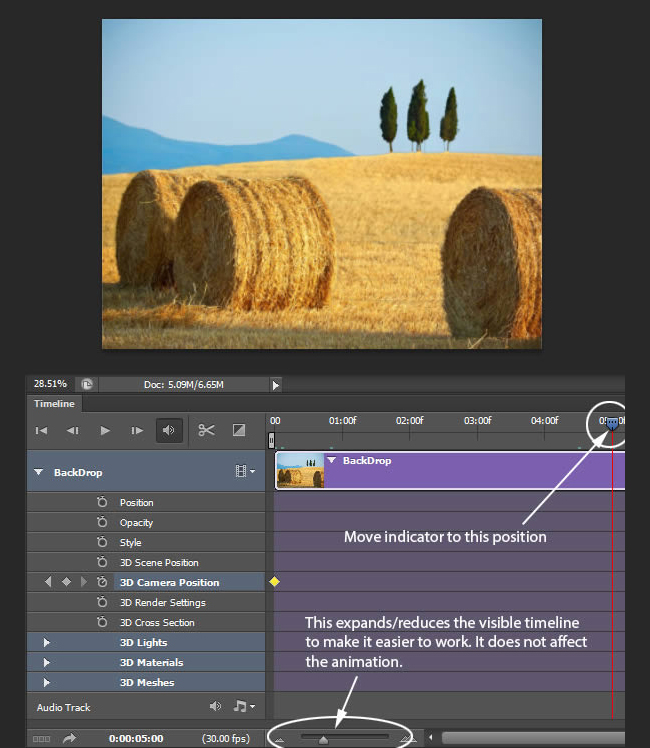
Task: Play the timeline animation
Action: pyautogui.click(x=105, y=431)
